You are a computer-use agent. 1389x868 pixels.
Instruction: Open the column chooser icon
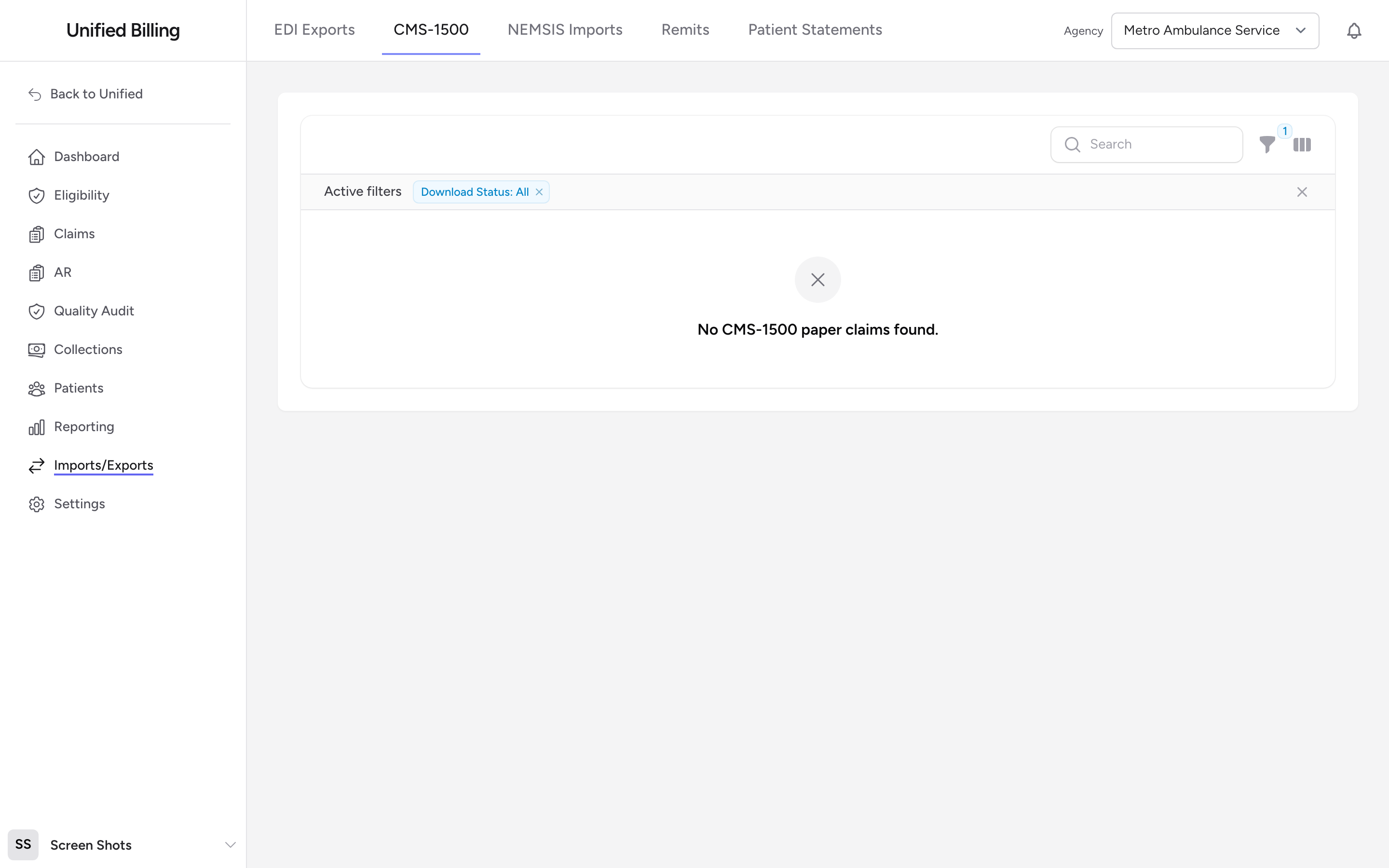[x=1302, y=145]
